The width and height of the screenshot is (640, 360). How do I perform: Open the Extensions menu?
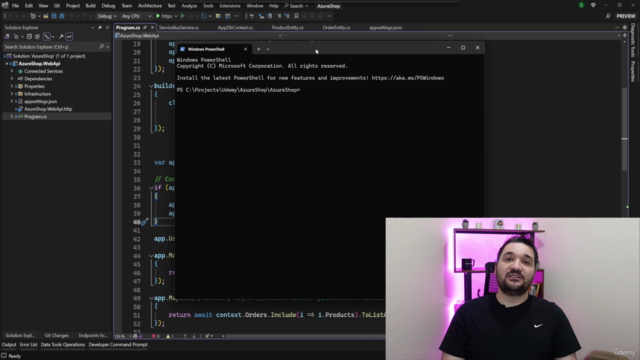[230, 6]
